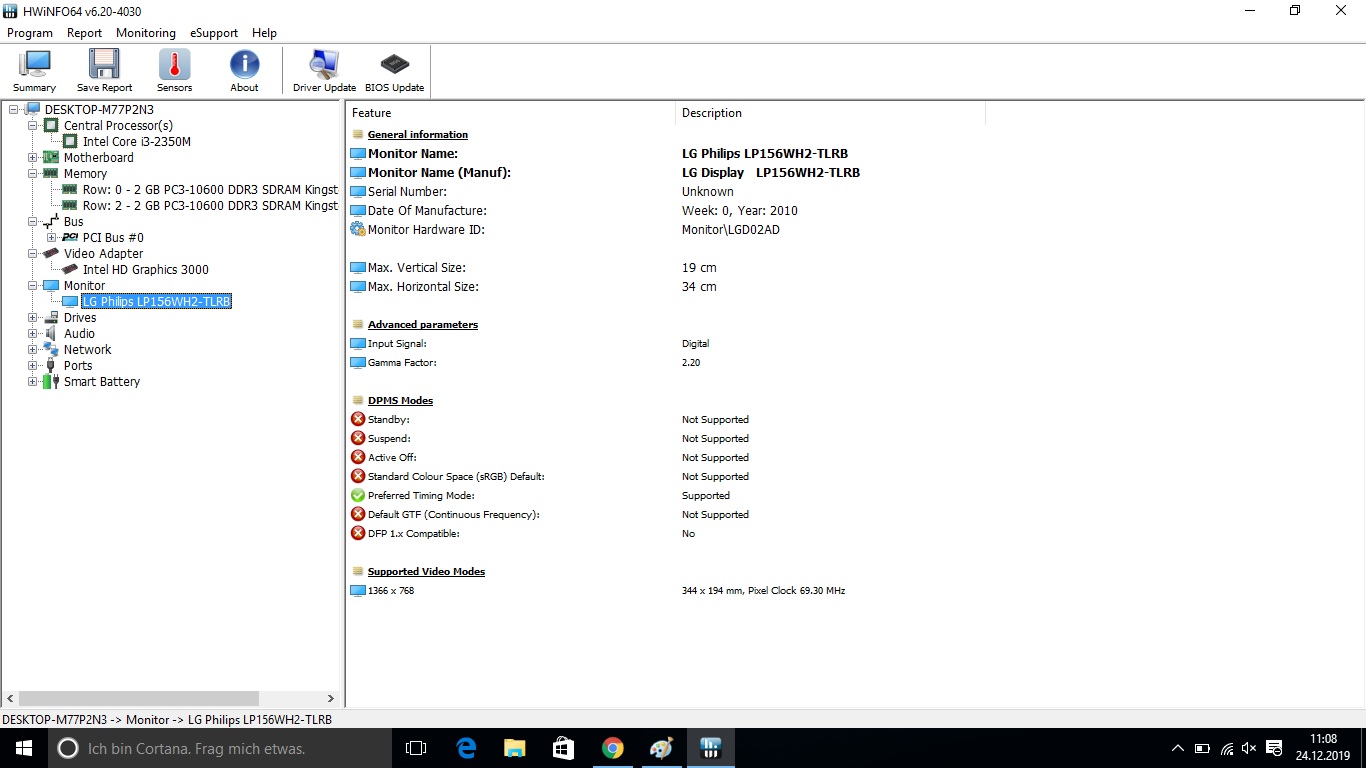Expand the PCI Bus #0 branch

click(x=51, y=238)
